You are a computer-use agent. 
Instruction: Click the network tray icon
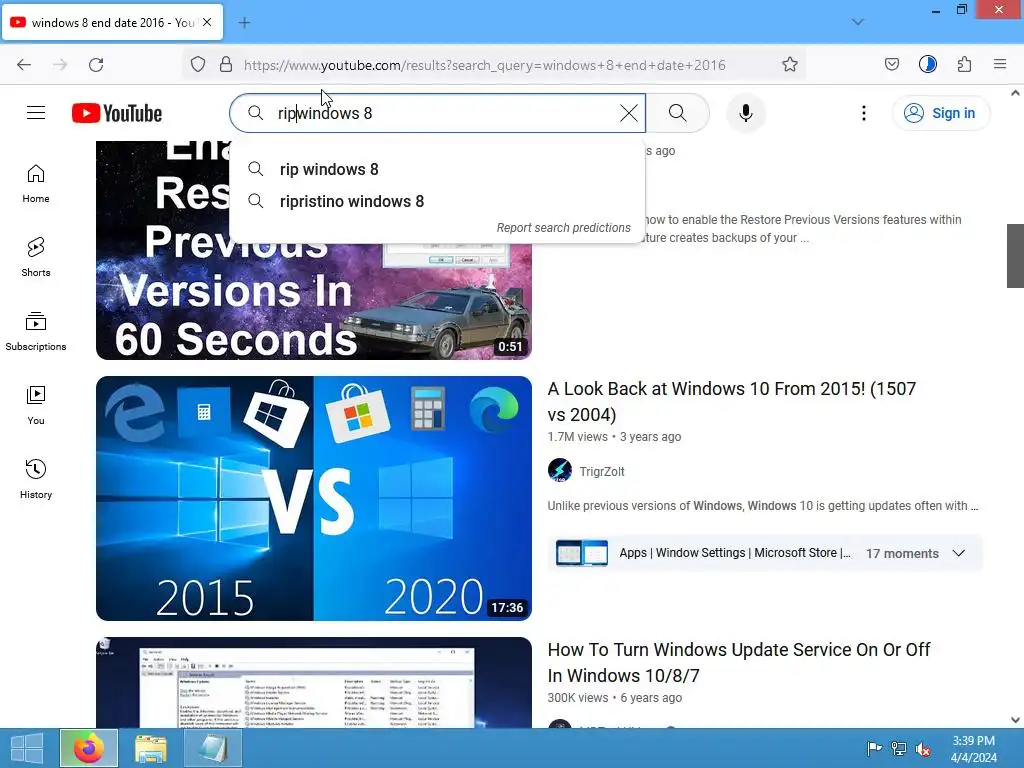[899, 748]
